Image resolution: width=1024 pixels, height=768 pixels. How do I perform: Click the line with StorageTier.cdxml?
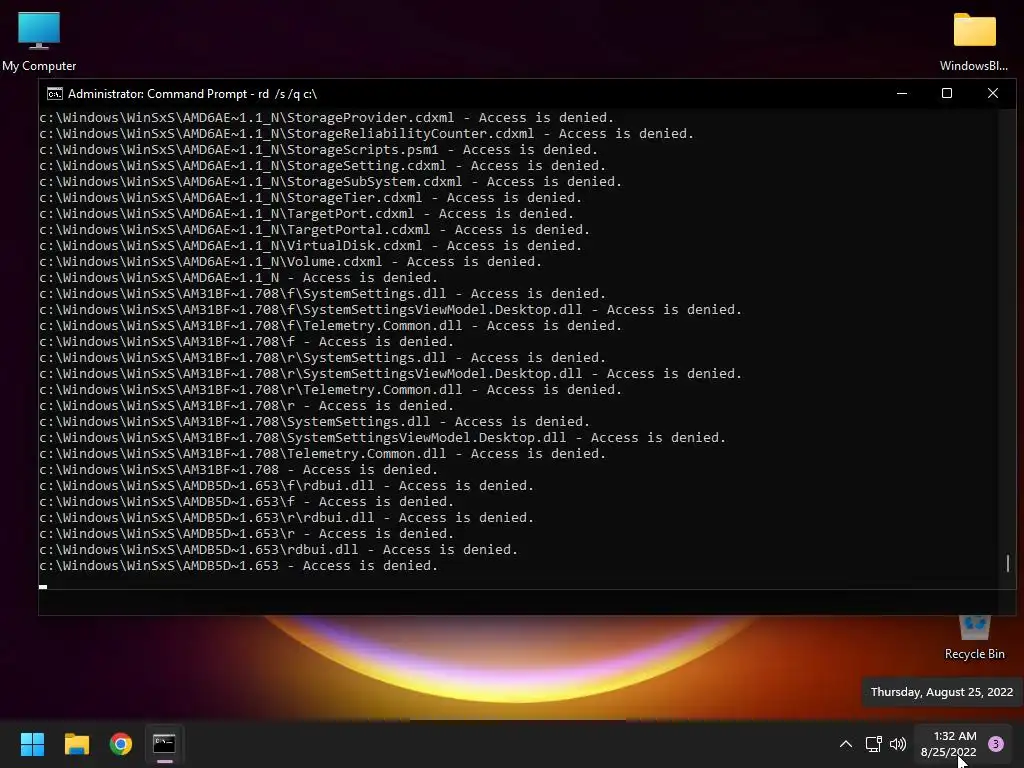pyautogui.click(x=310, y=198)
